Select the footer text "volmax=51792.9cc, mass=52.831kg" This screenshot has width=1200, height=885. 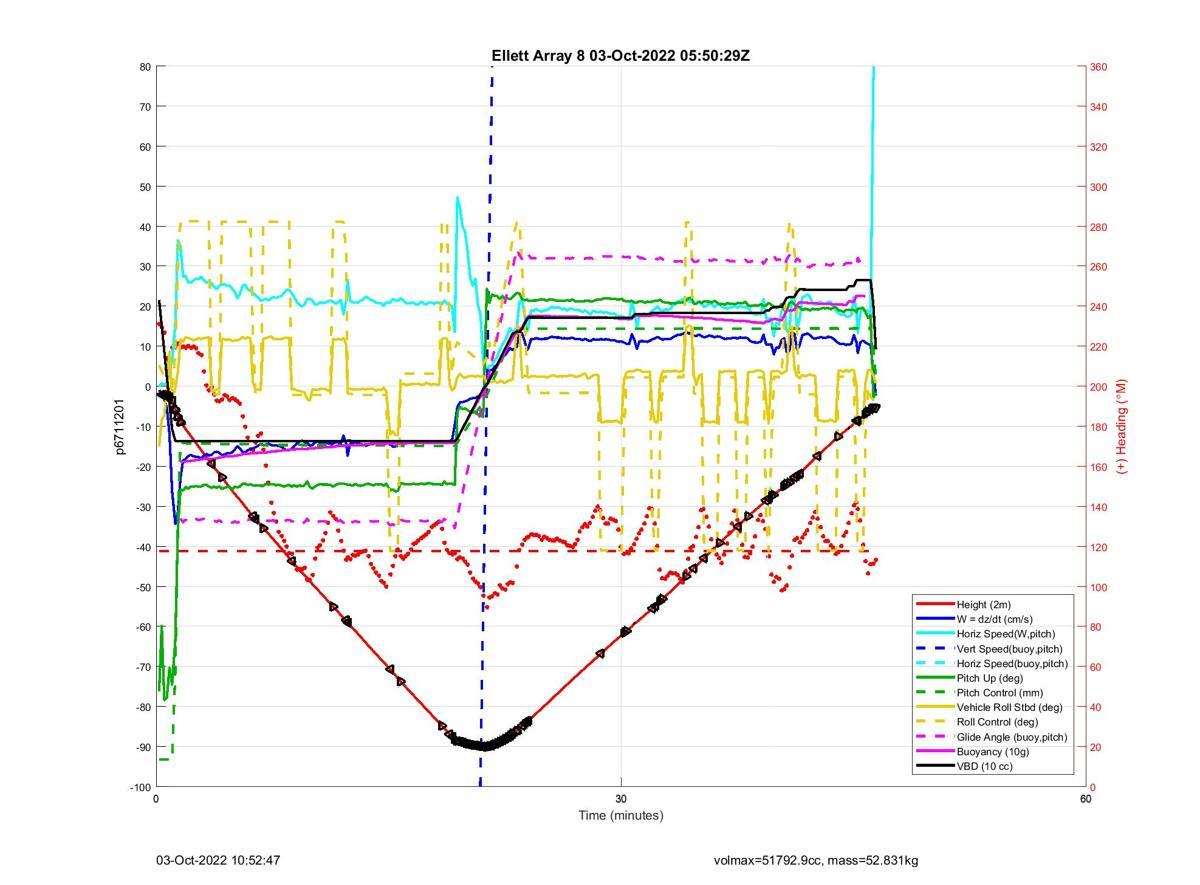click(816, 860)
